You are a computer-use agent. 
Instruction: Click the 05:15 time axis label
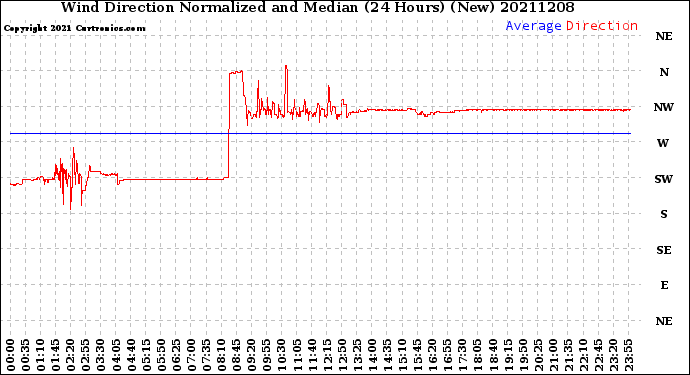pos(146,355)
